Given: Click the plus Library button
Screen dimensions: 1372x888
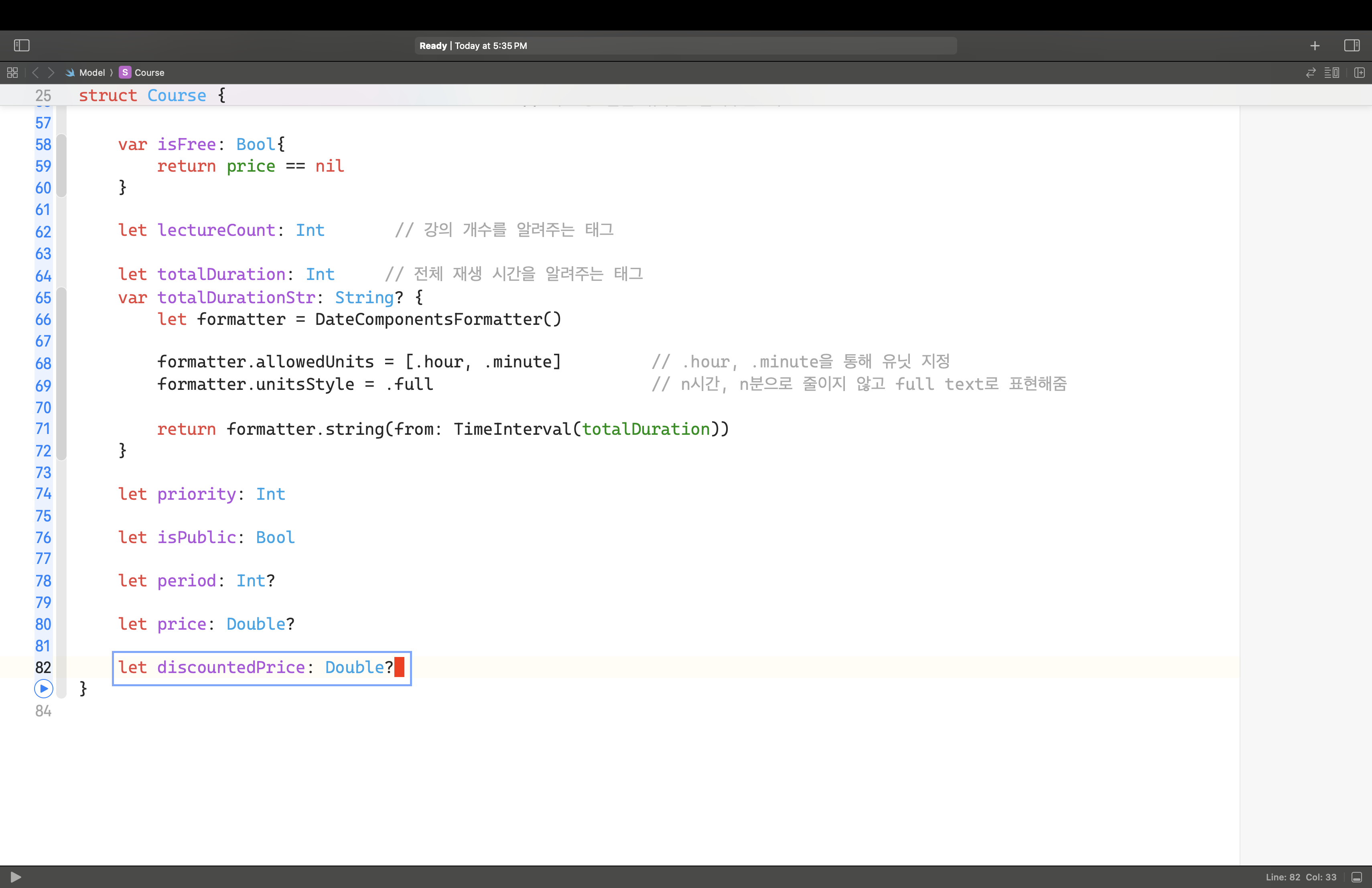Looking at the screenshot, I should [x=1315, y=46].
